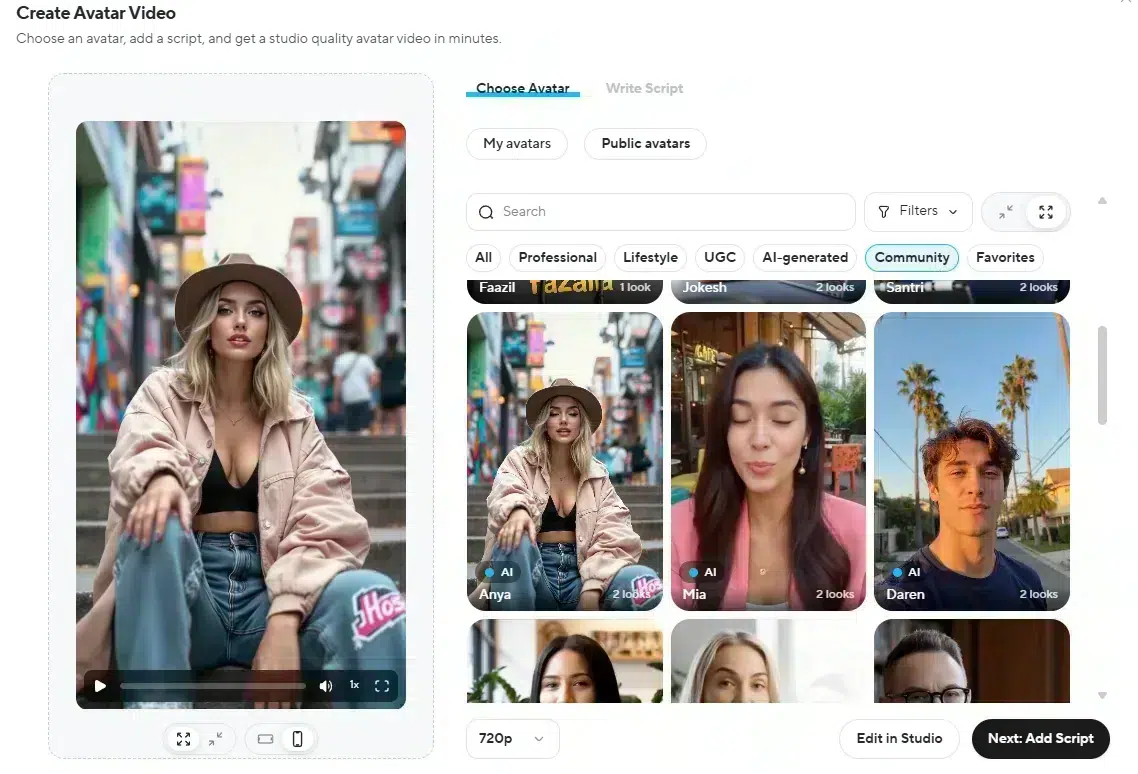Click the scroll down arrow
The height and width of the screenshot is (774, 1138).
pyautogui.click(x=1102, y=696)
